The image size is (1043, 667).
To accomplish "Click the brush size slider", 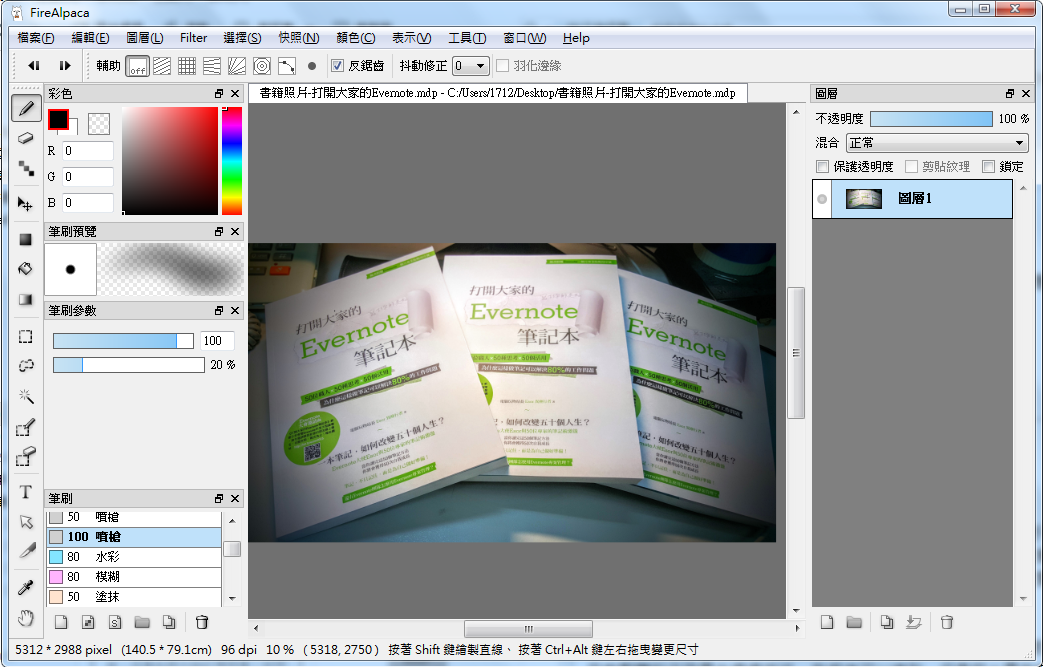I will pyautogui.click(x=123, y=341).
